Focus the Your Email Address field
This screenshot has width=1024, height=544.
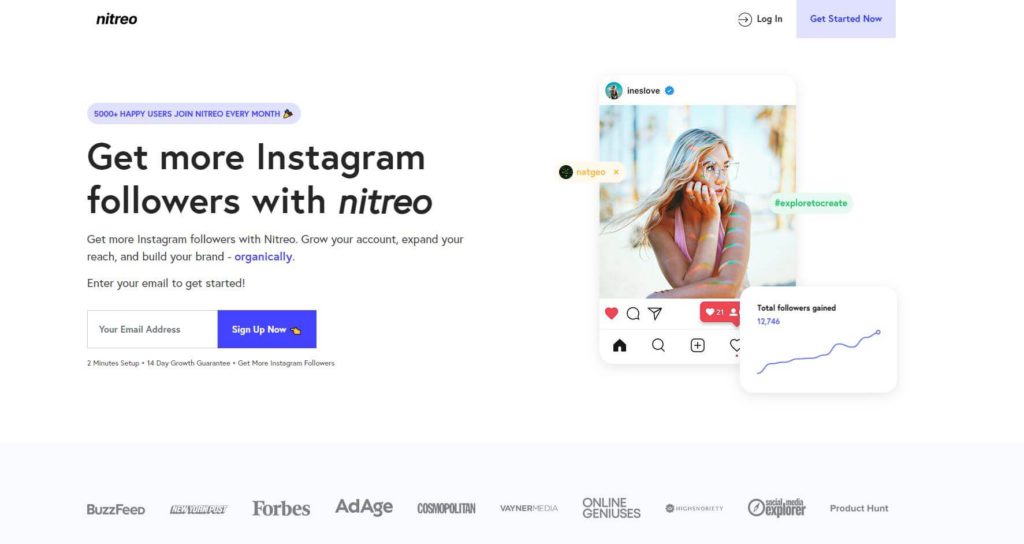(x=152, y=329)
